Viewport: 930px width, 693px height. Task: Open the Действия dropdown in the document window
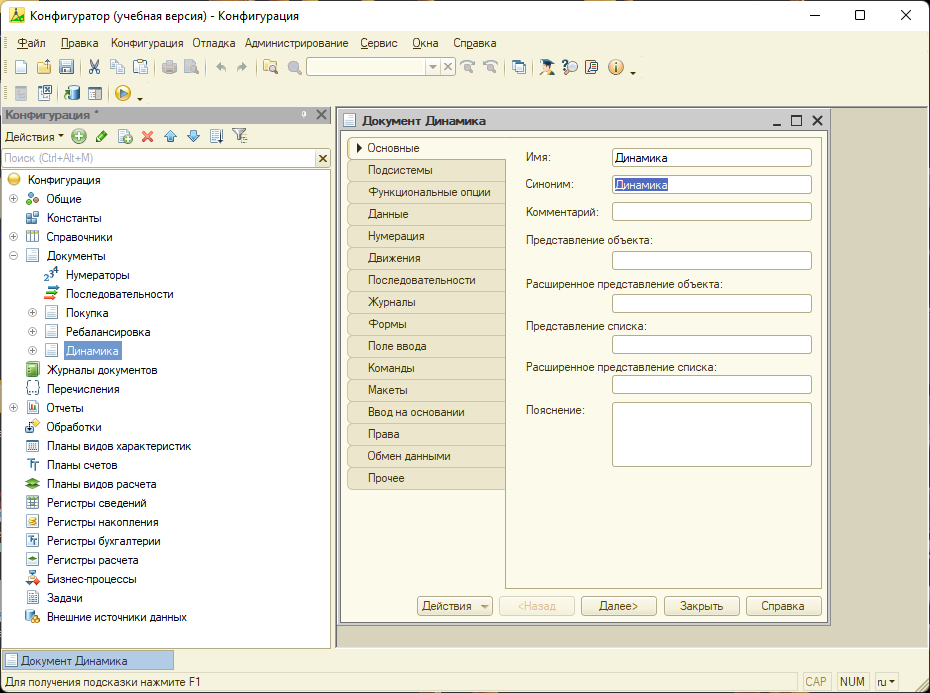point(454,606)
